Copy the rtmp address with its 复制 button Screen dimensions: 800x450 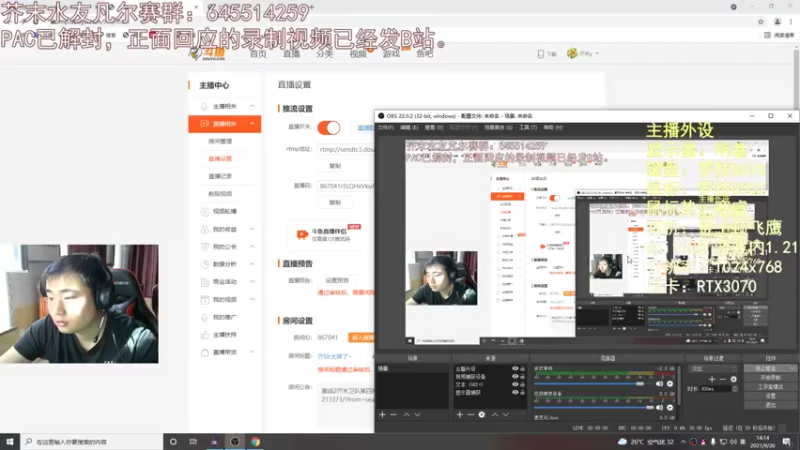tap(335, 166)
